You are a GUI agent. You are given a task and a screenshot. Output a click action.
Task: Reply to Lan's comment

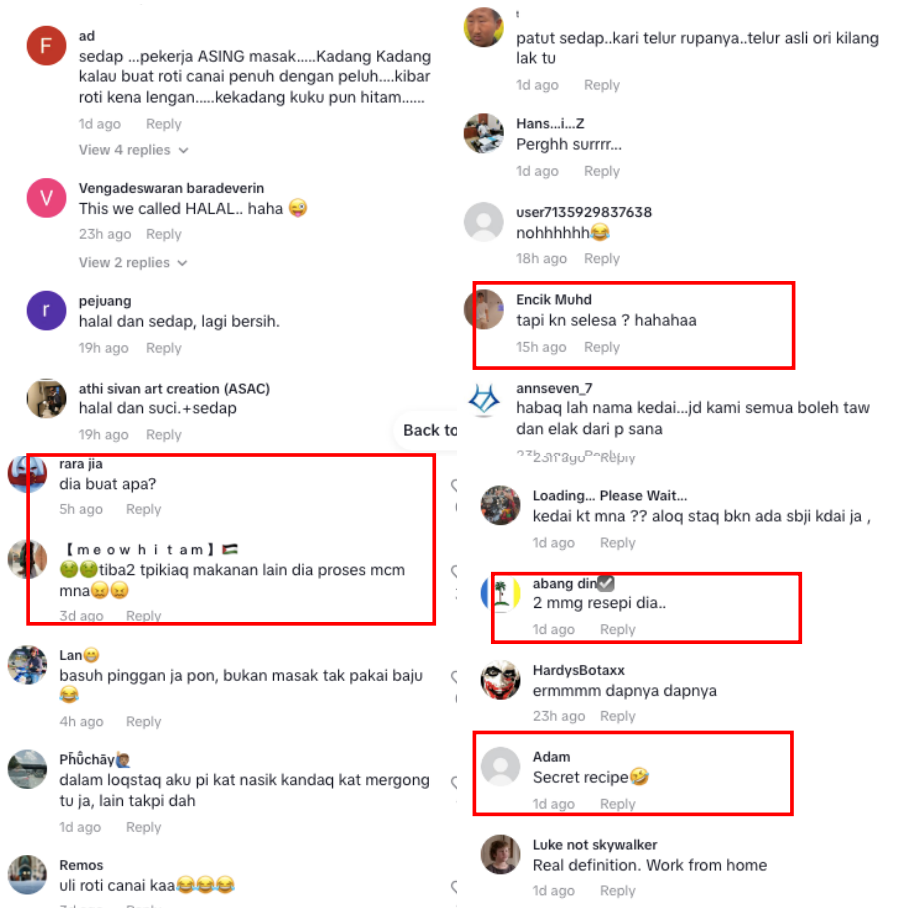pos(143,721)
